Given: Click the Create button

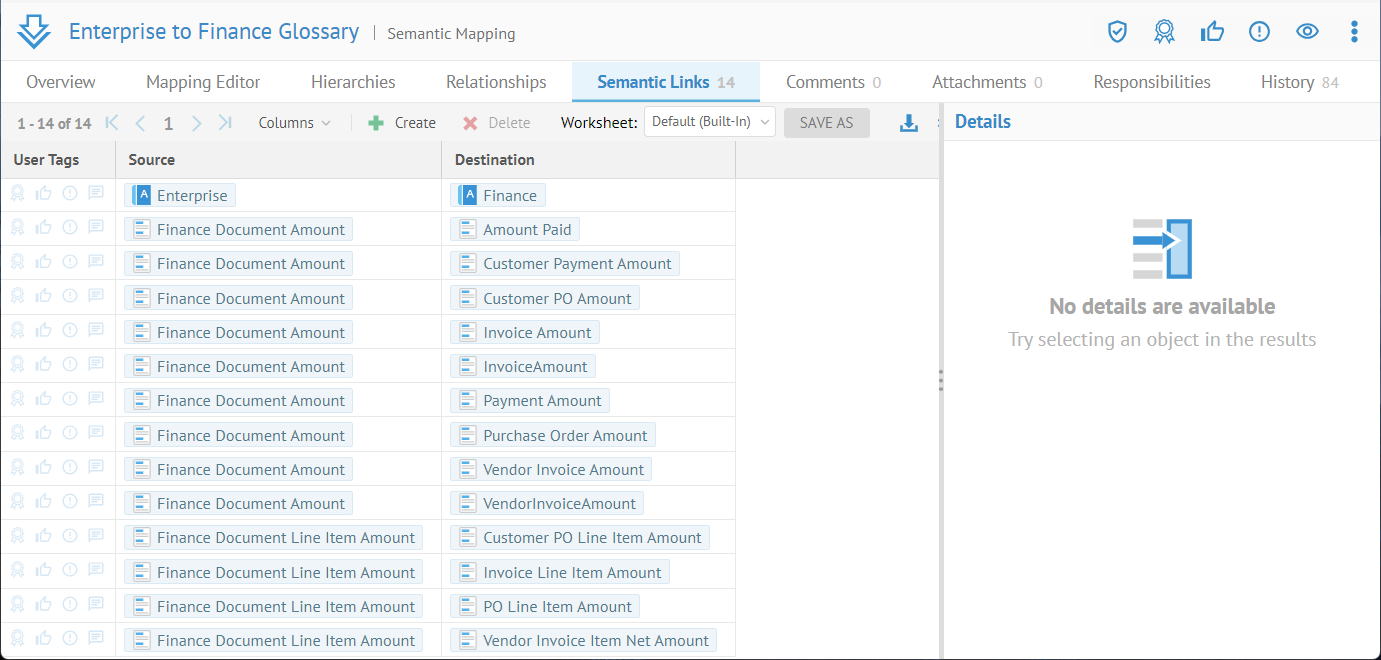Looking at the screenshot, I should coord(402,123).
